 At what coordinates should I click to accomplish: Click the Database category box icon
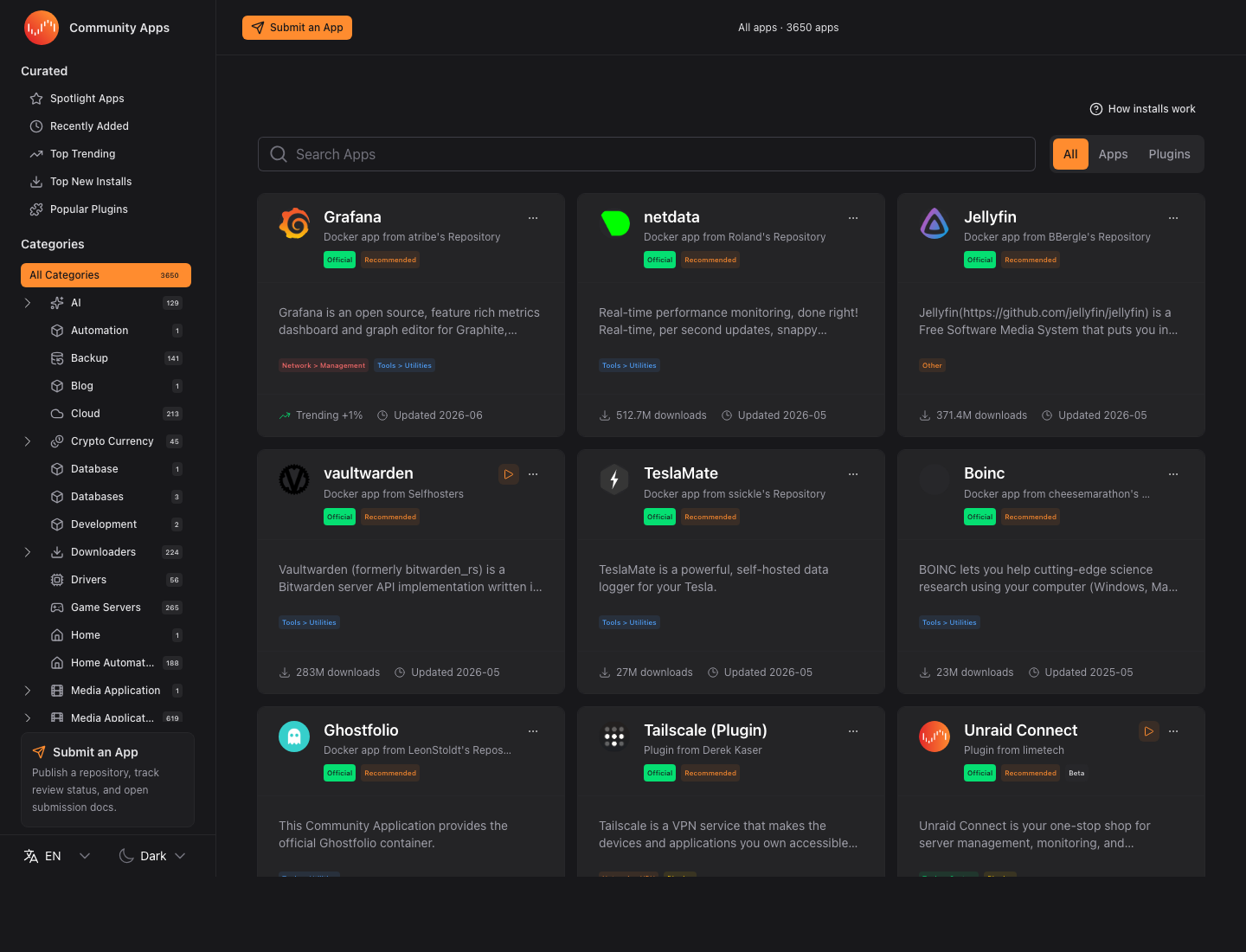point(57,469)
